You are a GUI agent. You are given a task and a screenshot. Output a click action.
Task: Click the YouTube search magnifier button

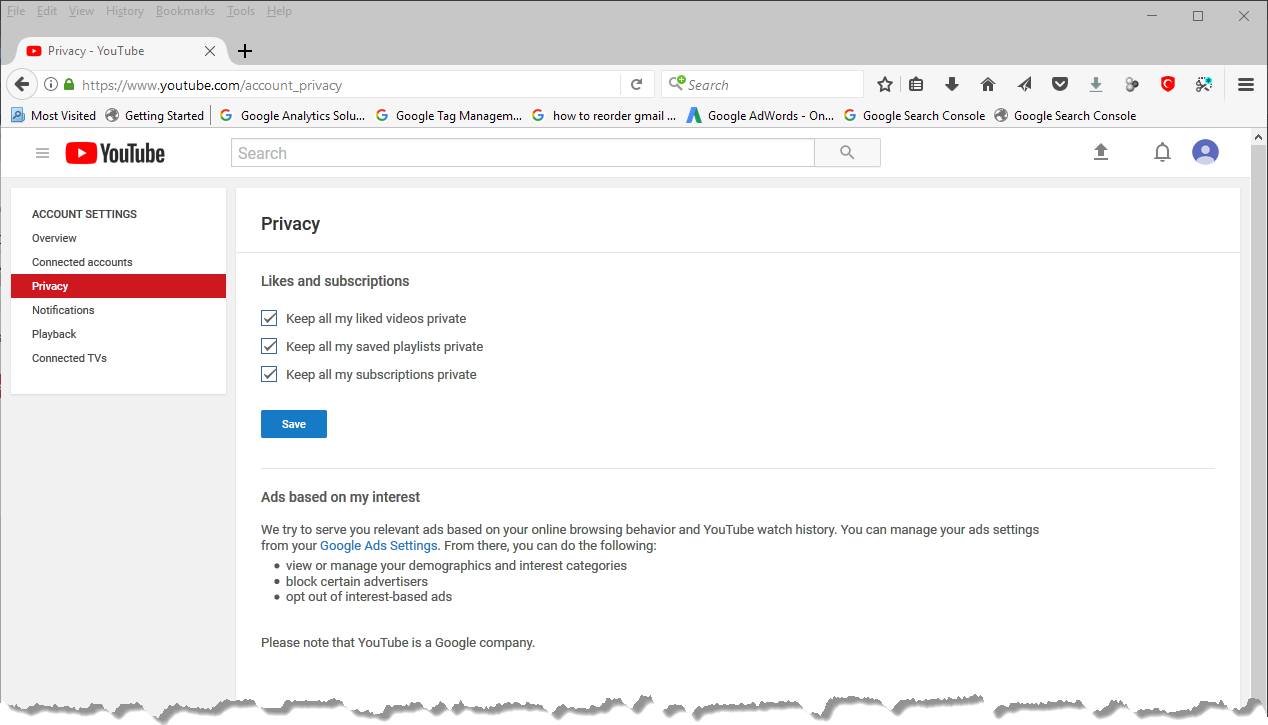click(847, 153)
